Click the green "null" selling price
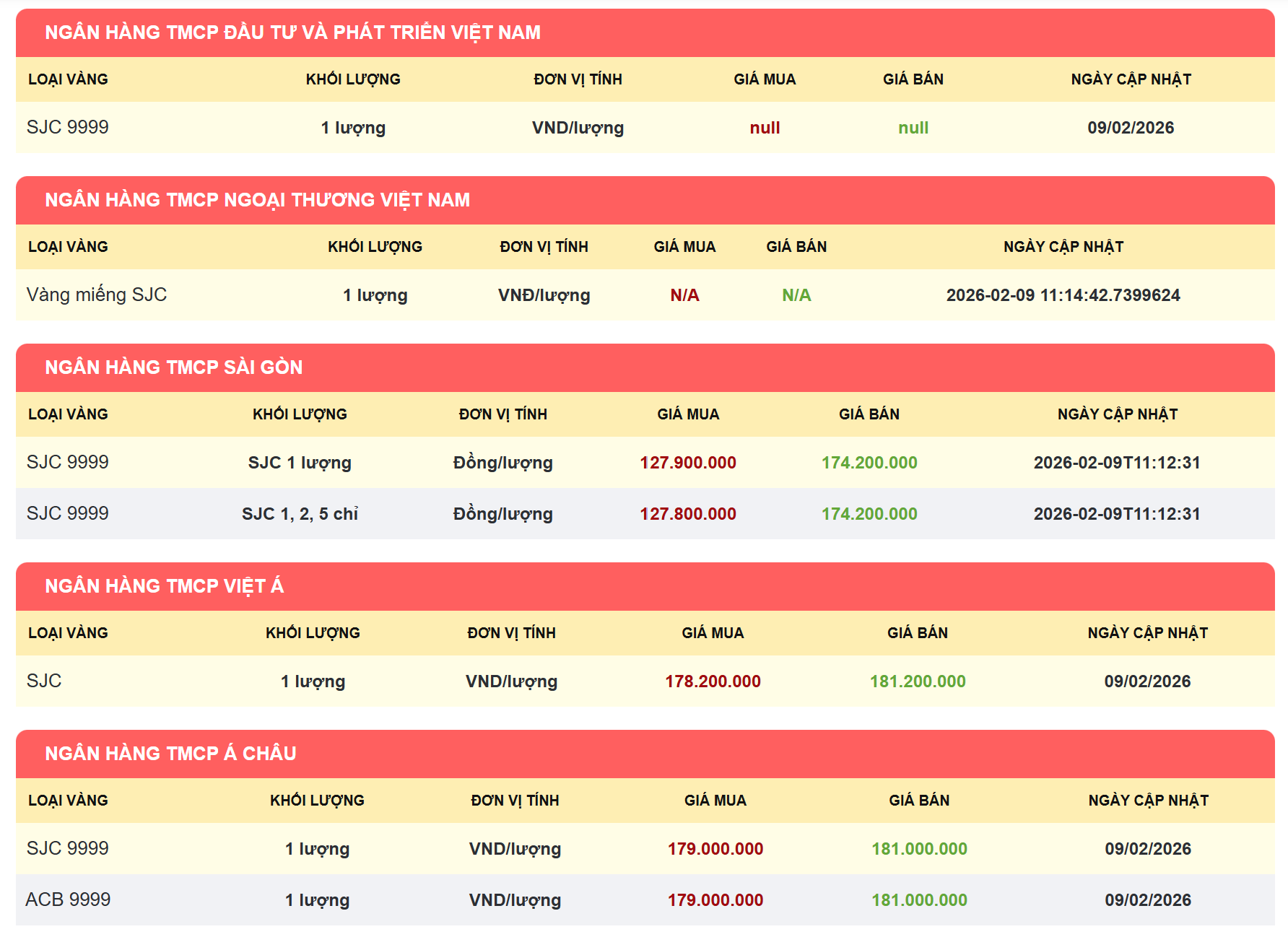Screen dimensions: 1288x937 tap(913, 128)
